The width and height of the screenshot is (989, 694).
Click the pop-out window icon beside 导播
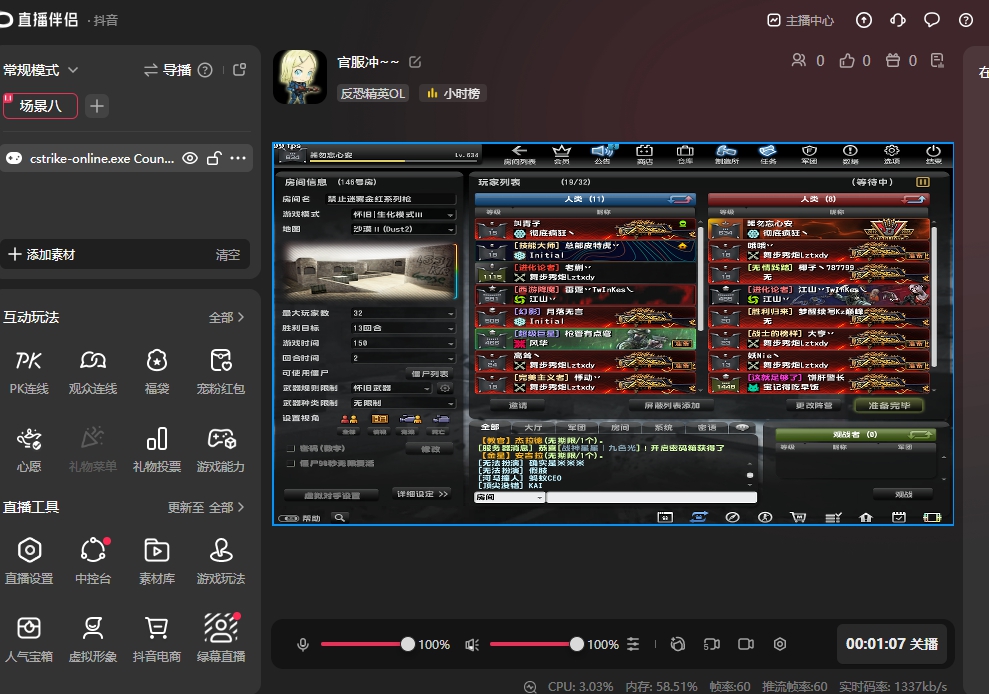point(240,69)
